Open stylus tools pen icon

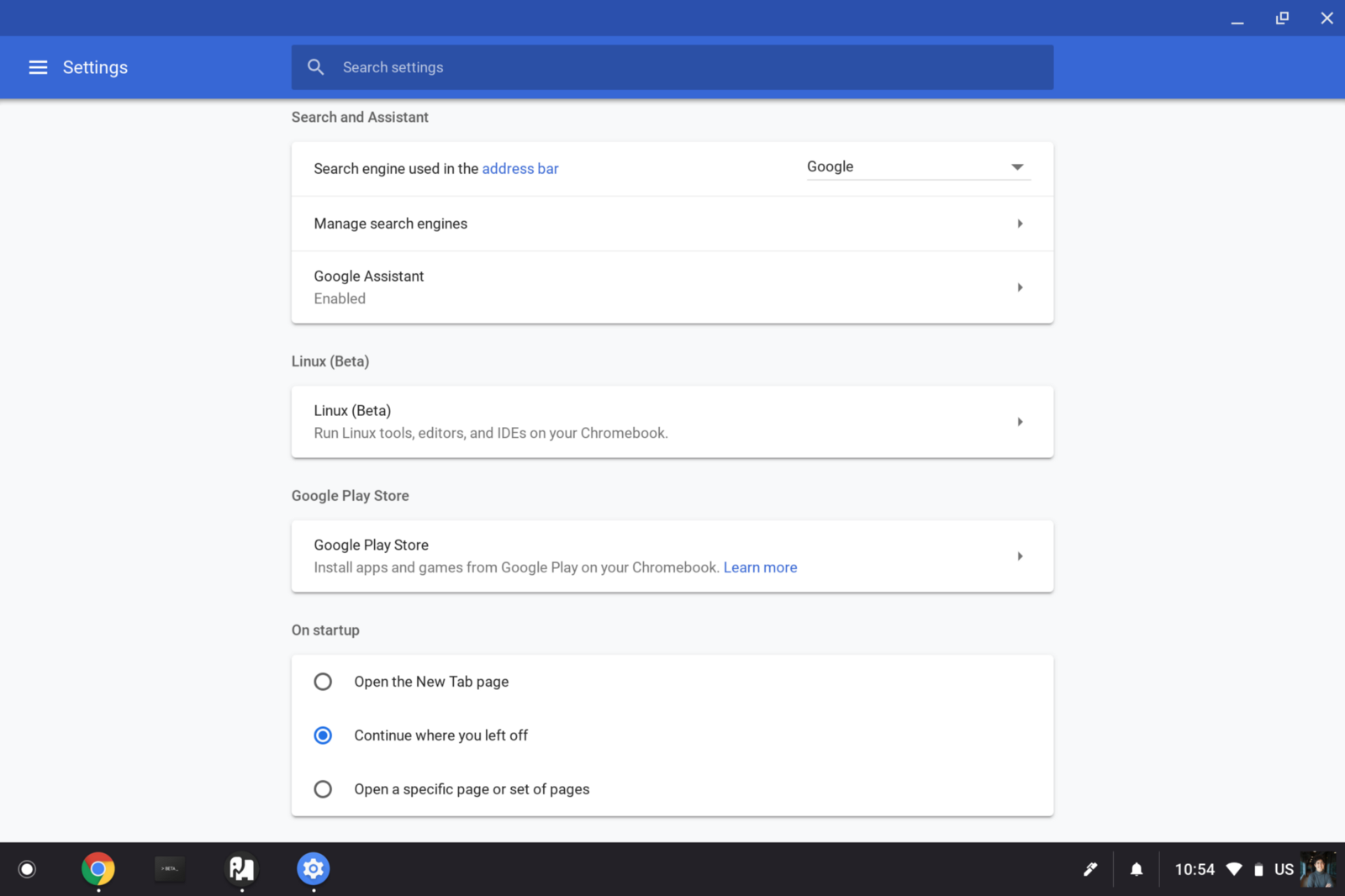tap(1090, 869)
